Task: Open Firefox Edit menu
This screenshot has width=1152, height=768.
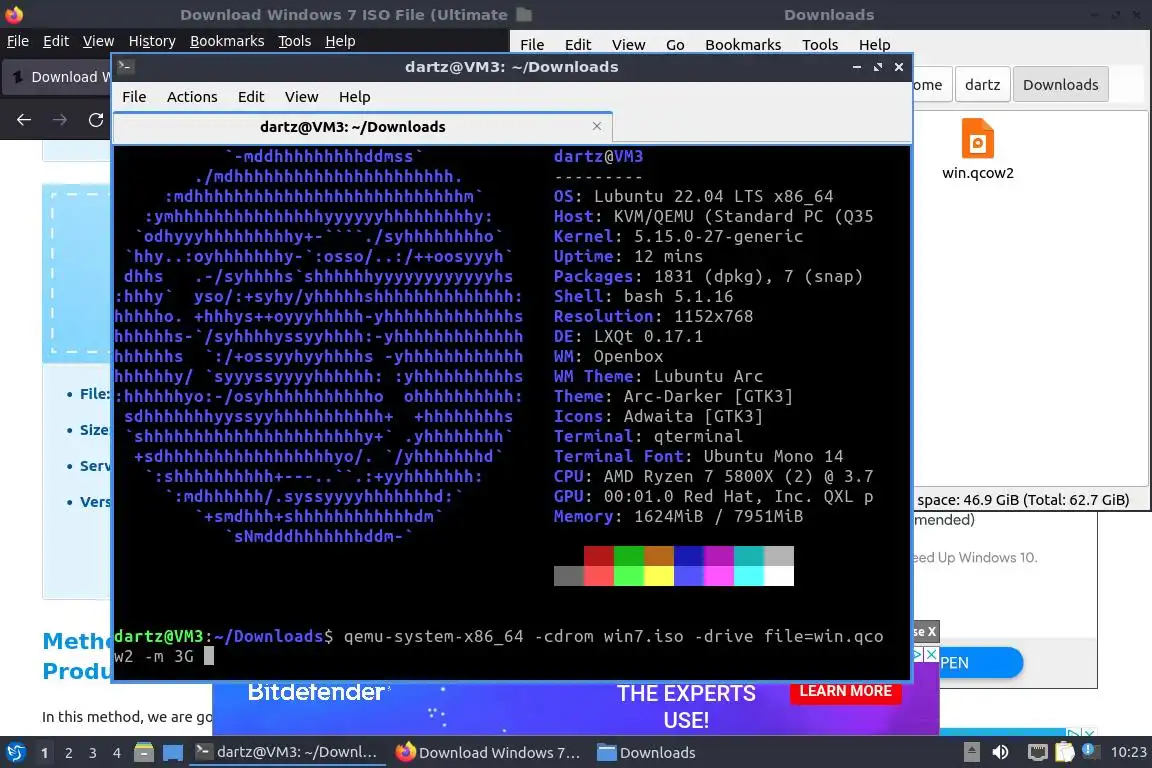Action: 56,41
